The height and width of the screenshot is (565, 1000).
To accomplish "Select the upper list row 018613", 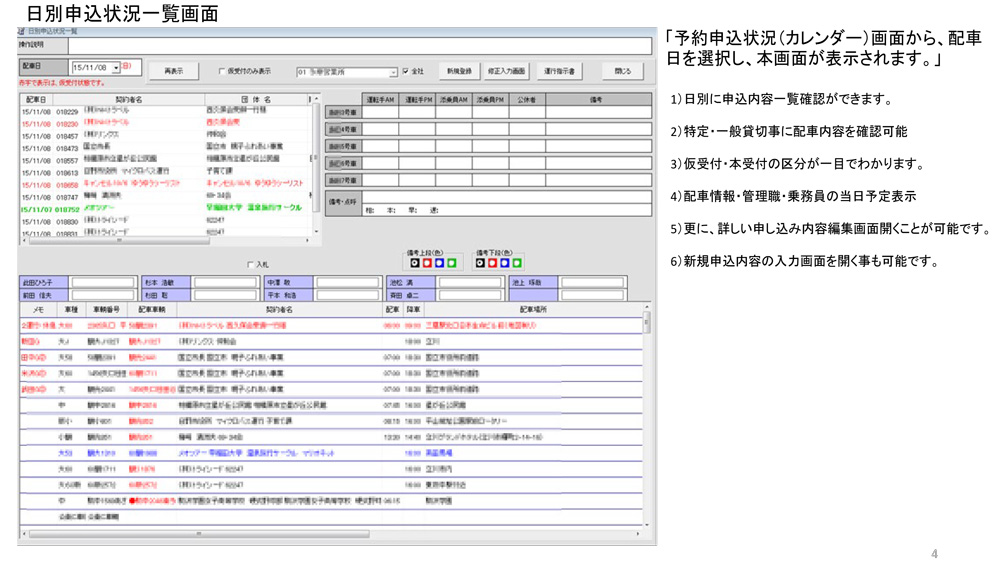I will (x=166, y=172).
